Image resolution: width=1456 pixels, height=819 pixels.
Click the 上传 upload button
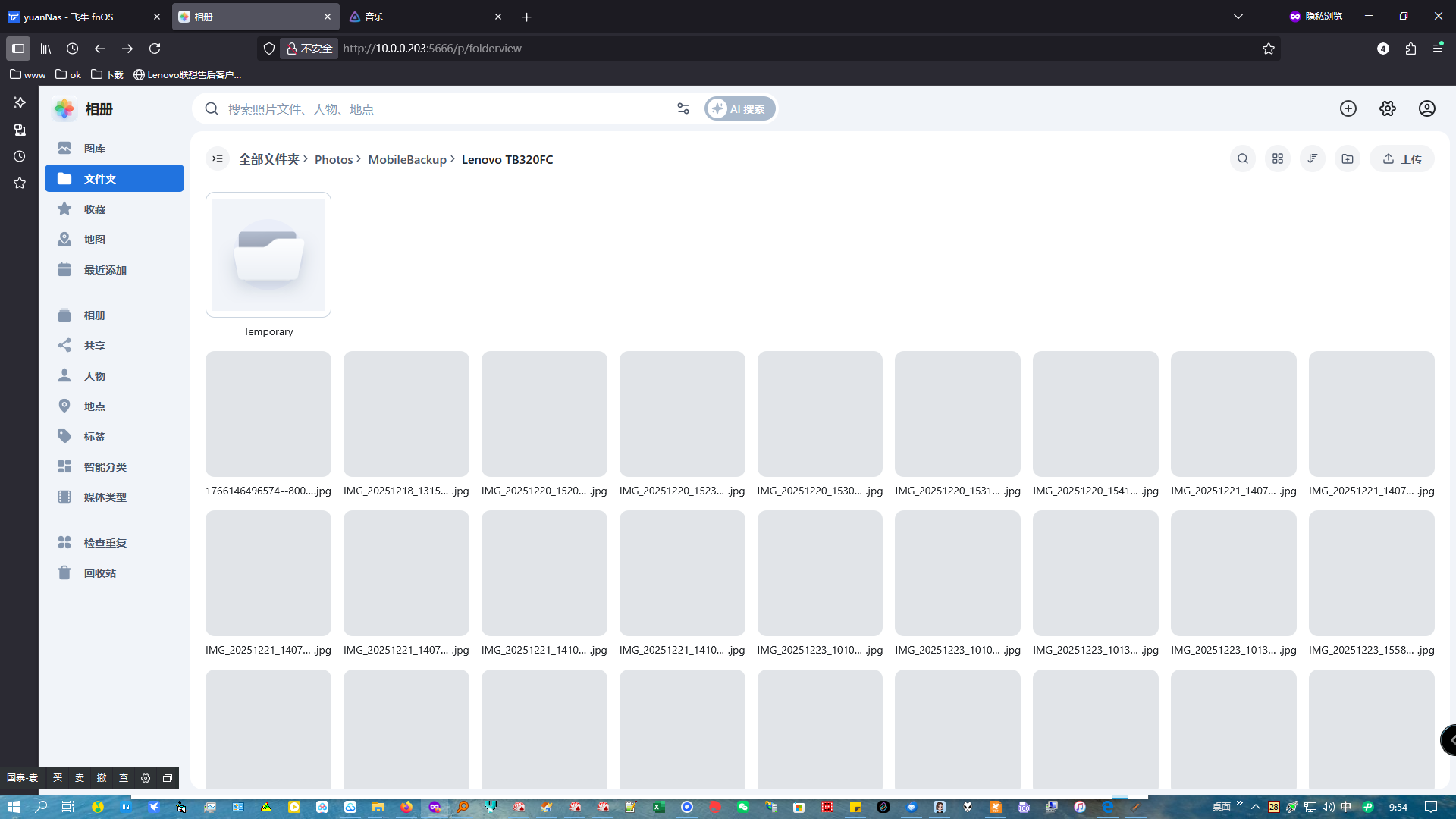[x=1401, y=158]
